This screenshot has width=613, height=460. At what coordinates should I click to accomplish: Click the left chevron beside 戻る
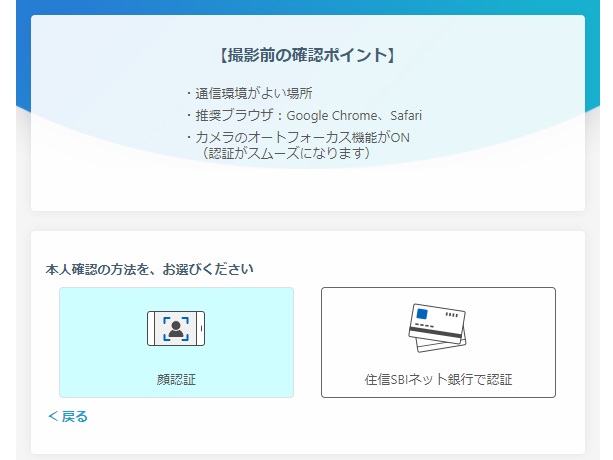[52, 417]
